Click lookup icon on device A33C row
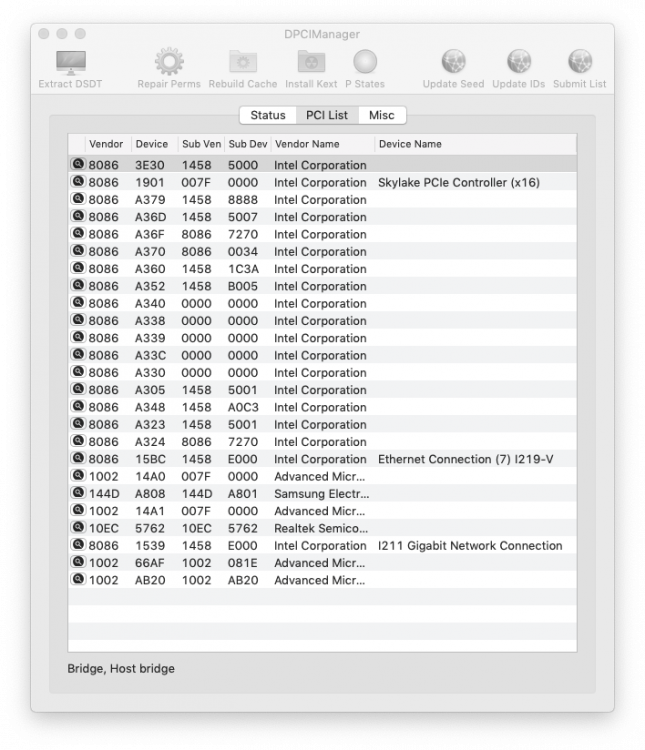This screenshot has width=645, height=750. [78, 354]
